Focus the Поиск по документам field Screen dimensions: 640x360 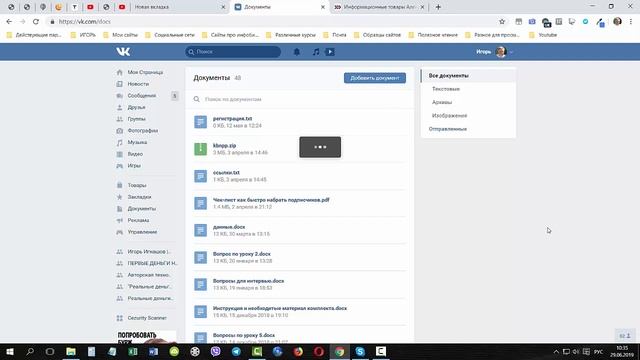pos(300,99)
